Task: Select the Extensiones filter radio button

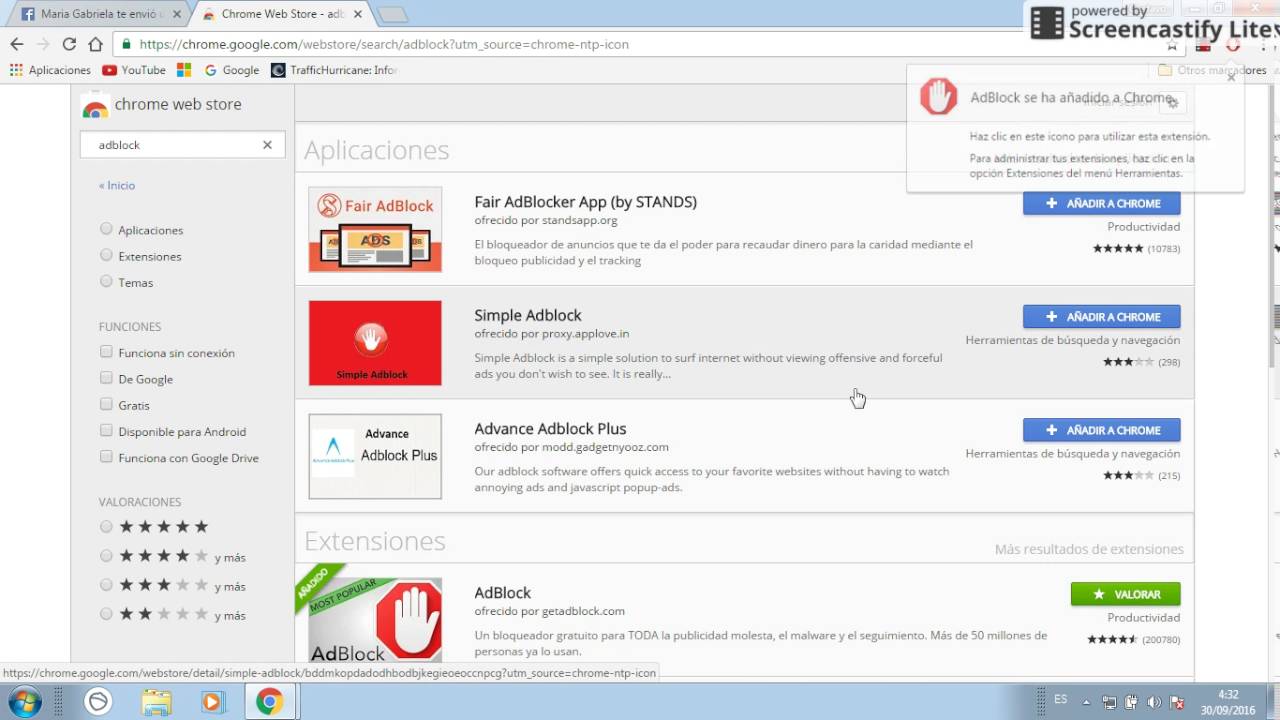Action: [106, 255]
